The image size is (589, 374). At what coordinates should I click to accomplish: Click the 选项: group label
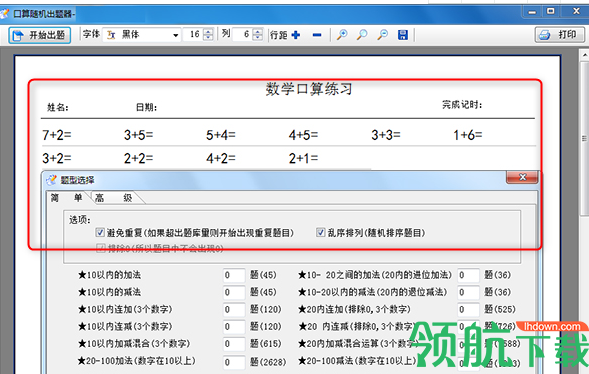point(80,220)
